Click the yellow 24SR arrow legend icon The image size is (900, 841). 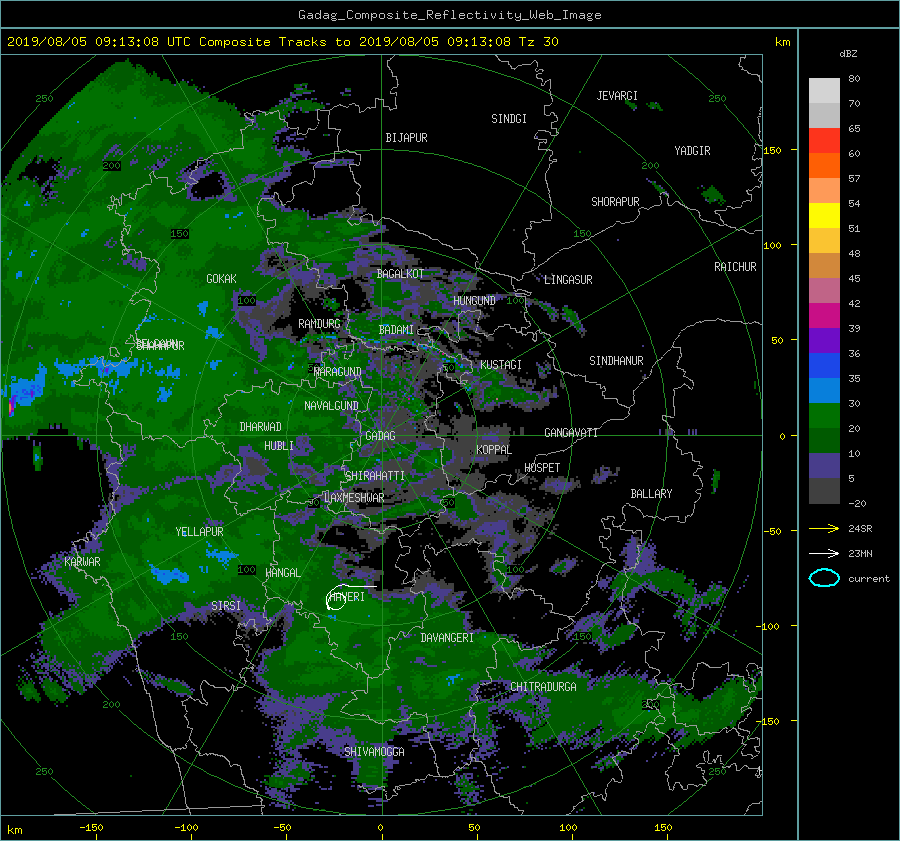pos(824,528)
